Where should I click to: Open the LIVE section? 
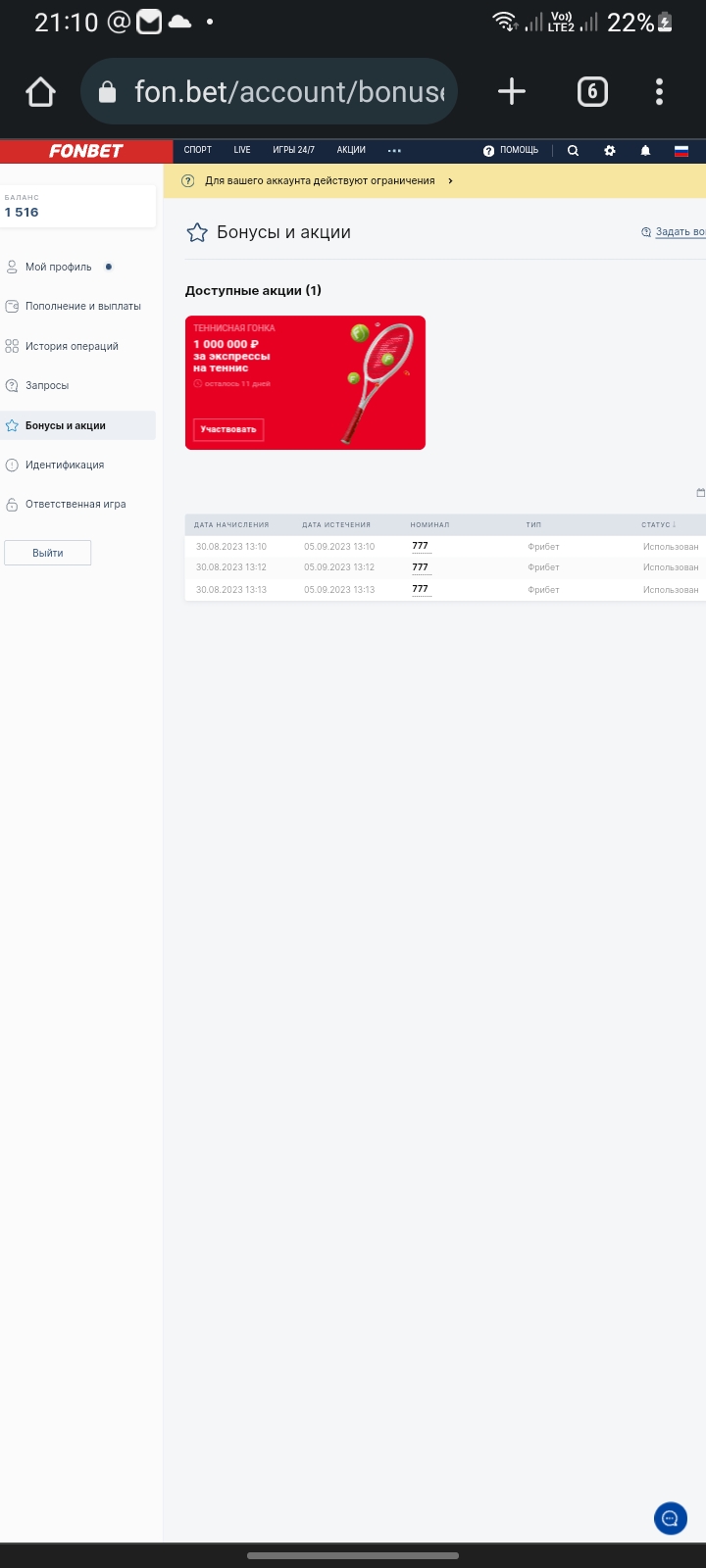(242, 150)
